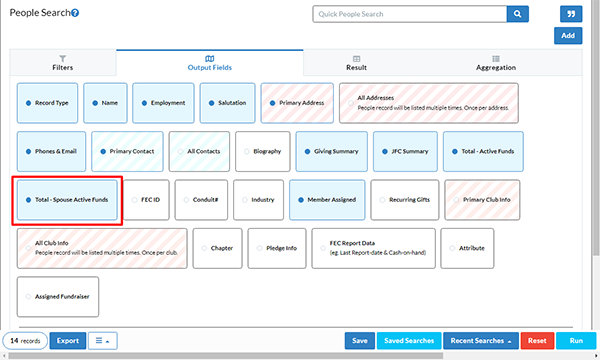Toggle Total - Spouse Active Funds field

(x=67, y=200)
